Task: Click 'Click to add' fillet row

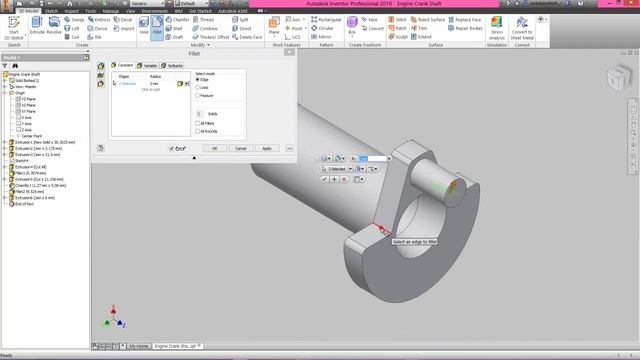Action: pos(151,89)
